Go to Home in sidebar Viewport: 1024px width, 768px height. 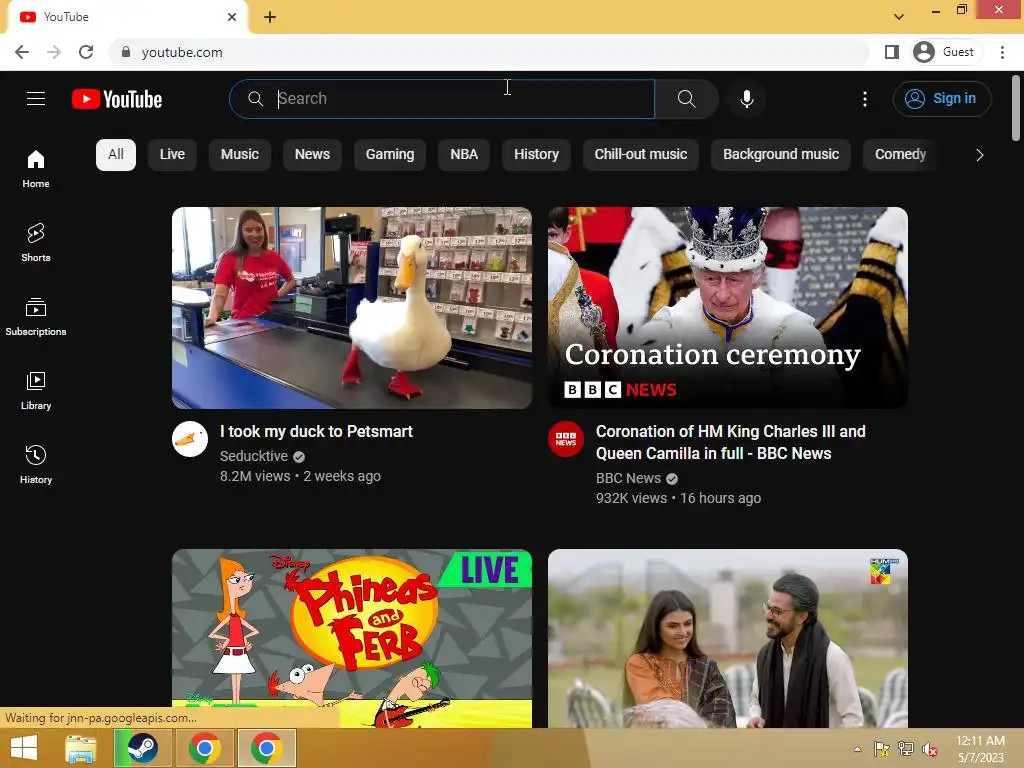pos(36,169)
